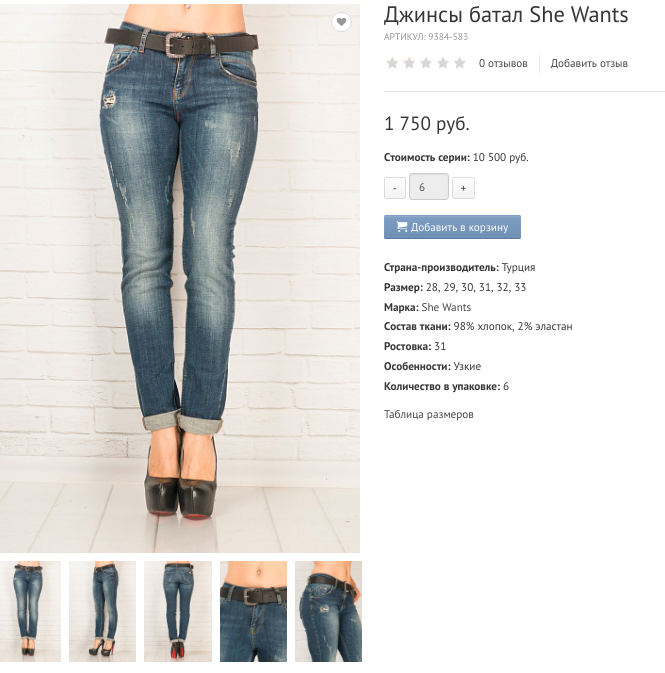Image resolution: width=665 pixels, height=673 pixels.
Task: Add the jeans to the cart
Action: (x=452, y=227)
